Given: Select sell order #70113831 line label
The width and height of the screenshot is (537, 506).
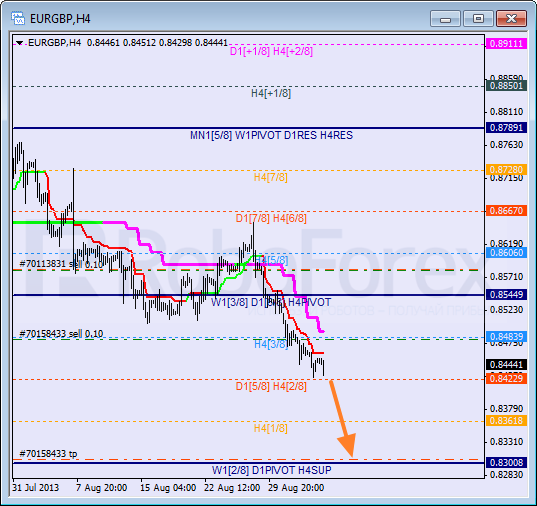Looking at the screenshot, I should tap(61, 264).
